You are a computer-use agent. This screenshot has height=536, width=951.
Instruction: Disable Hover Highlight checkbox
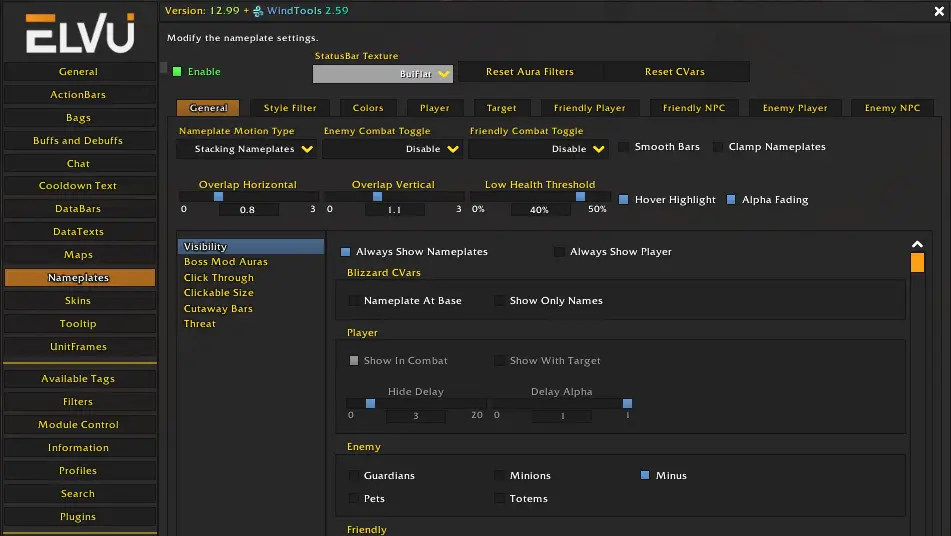(x=623, y=199)
